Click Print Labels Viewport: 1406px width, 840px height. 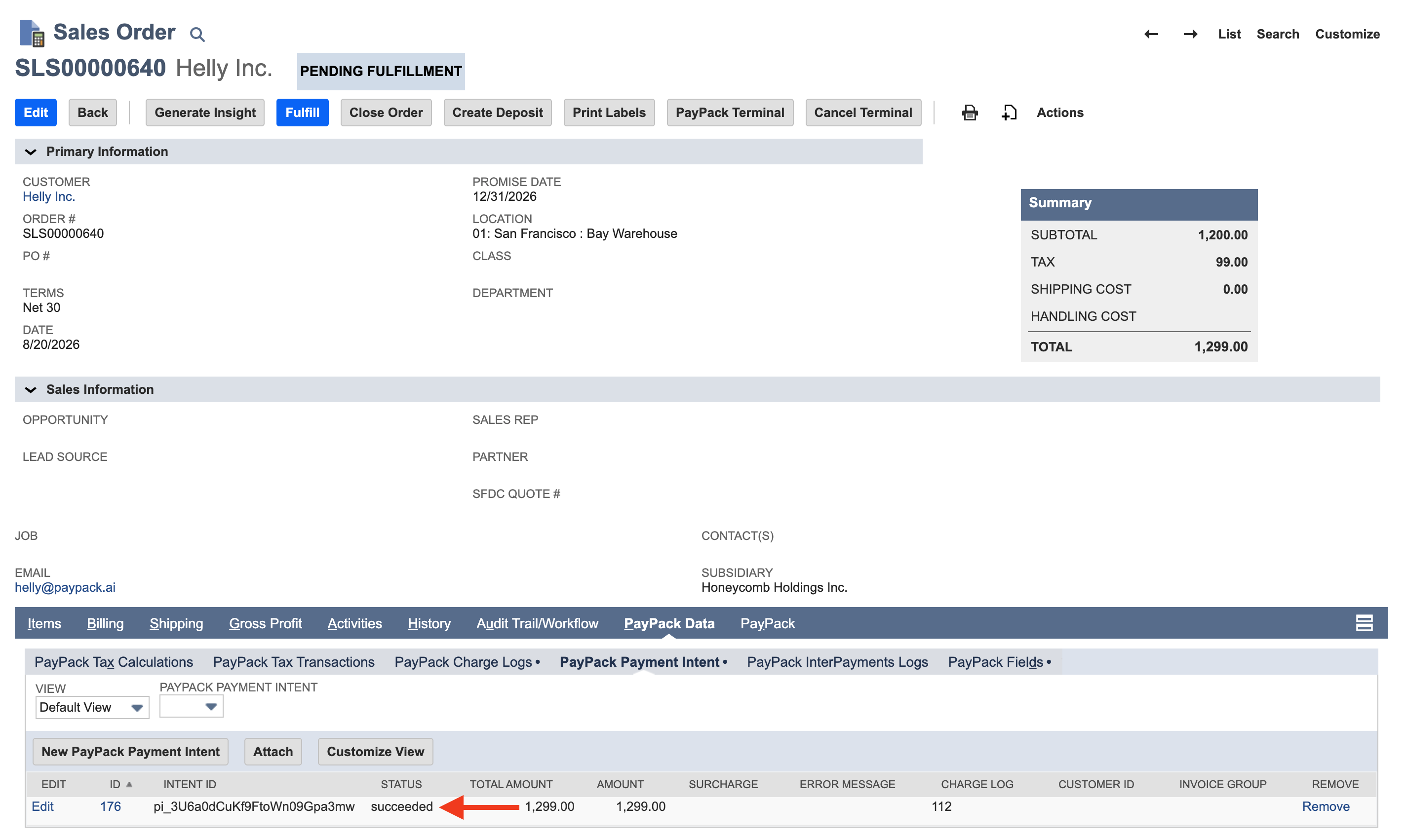609,113
